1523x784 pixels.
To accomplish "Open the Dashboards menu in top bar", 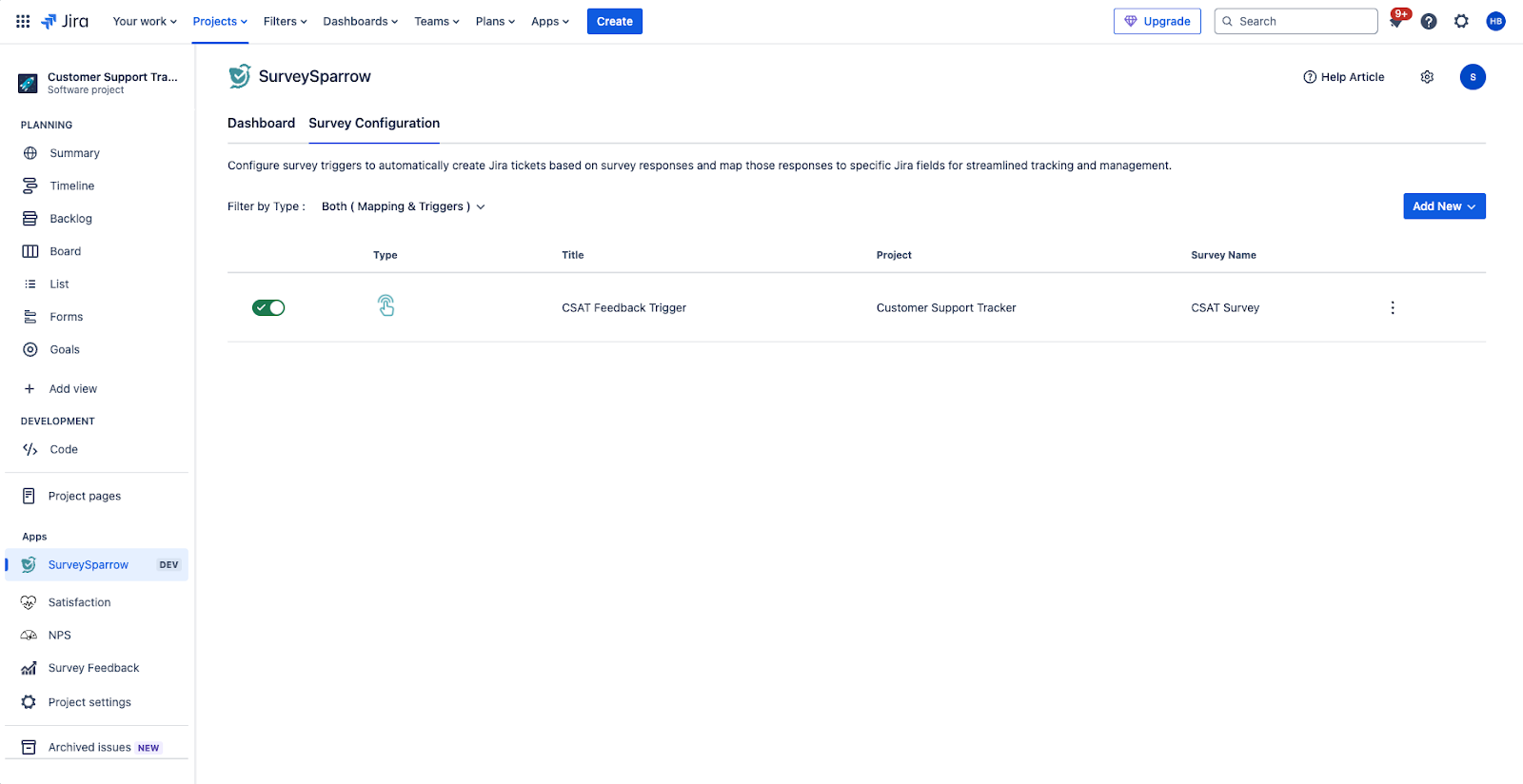I will coord(360,21).
